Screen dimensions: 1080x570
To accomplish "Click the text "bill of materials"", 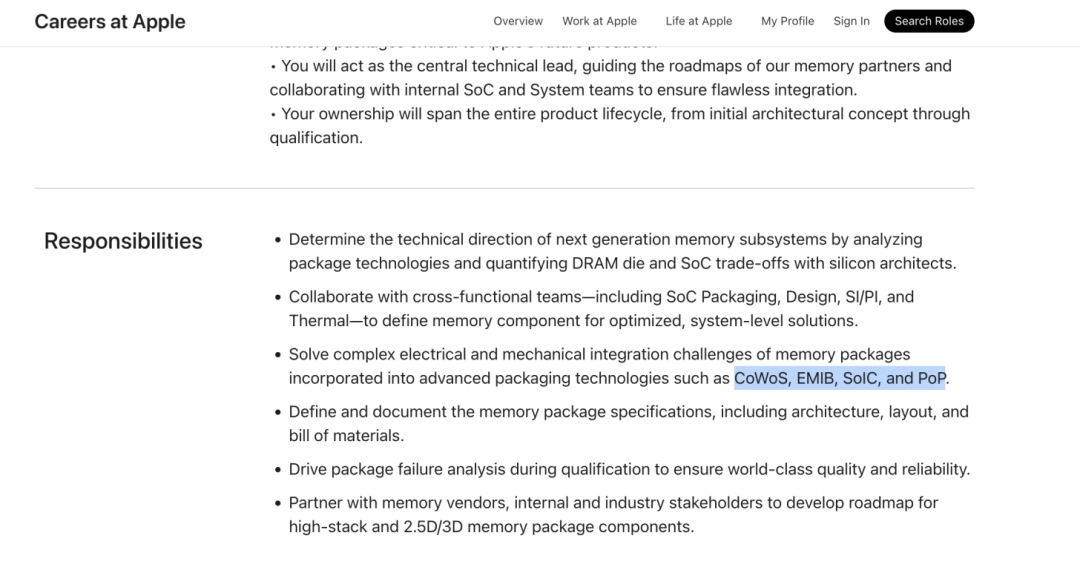I will click(x=346, y=436).
